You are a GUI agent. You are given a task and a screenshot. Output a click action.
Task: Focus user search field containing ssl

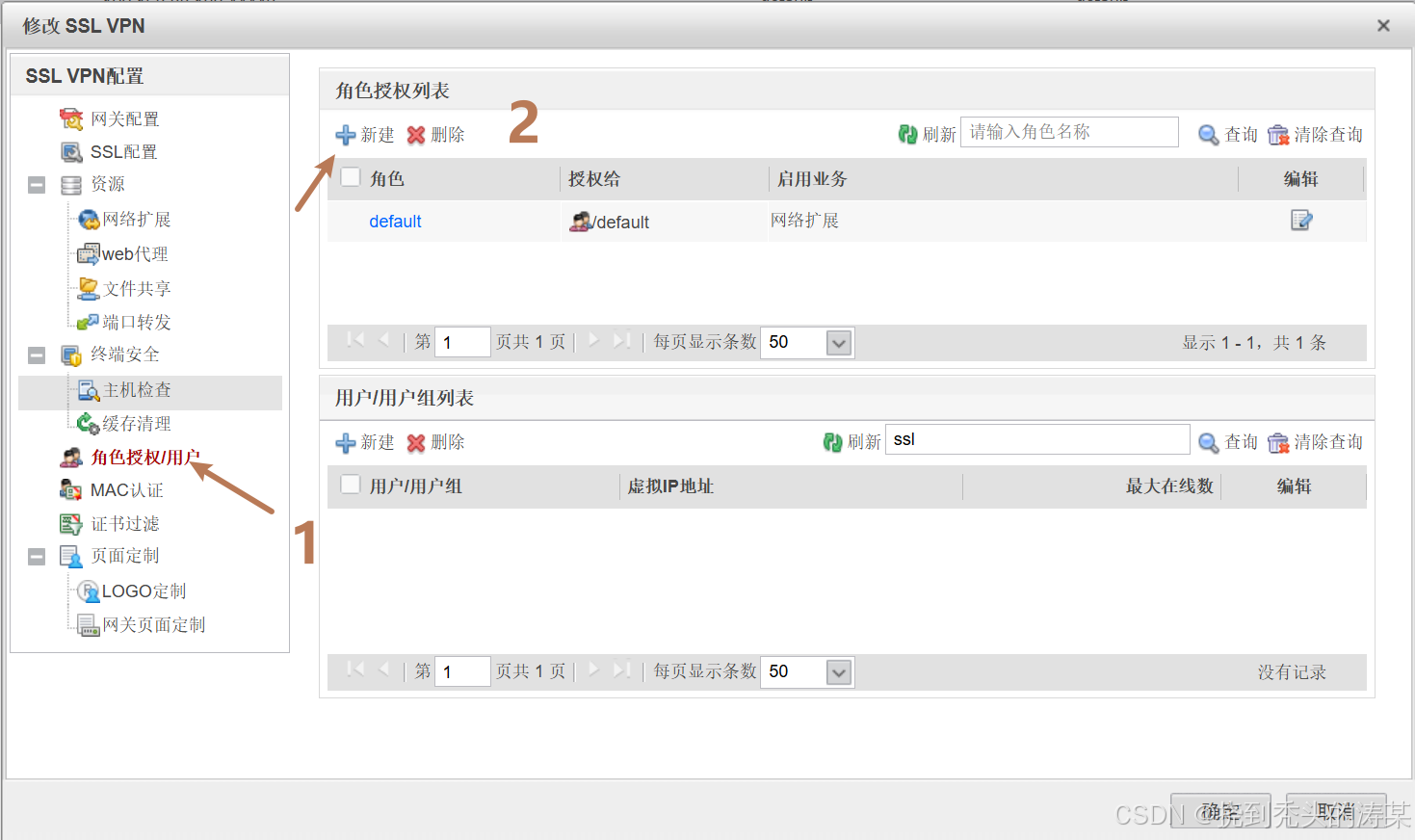(x=1037, y=439)
